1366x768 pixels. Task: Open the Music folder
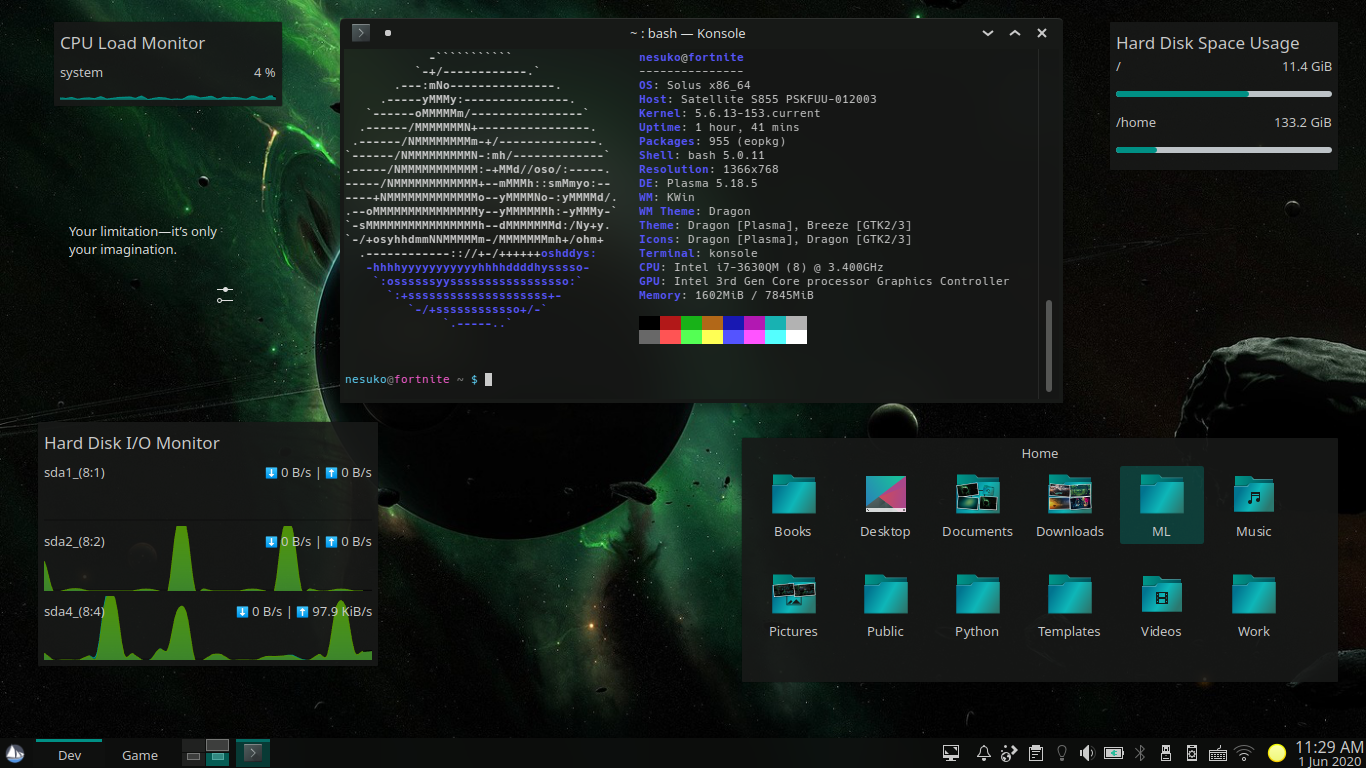point(1253,506)
